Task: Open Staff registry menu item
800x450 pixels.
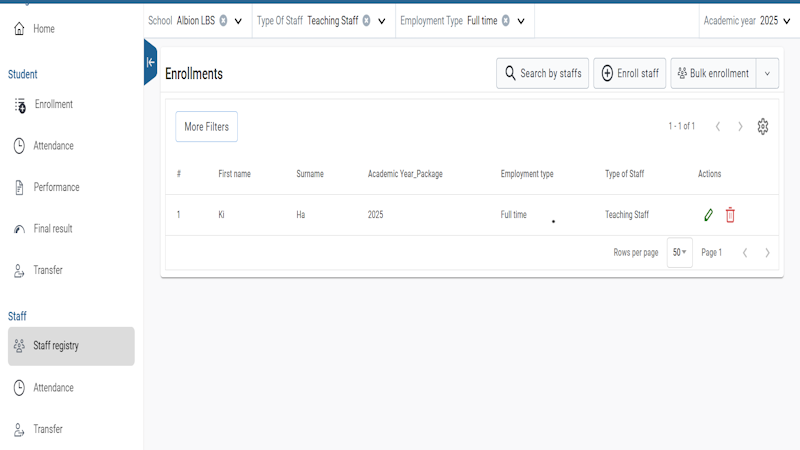Action: pos(71,346)
